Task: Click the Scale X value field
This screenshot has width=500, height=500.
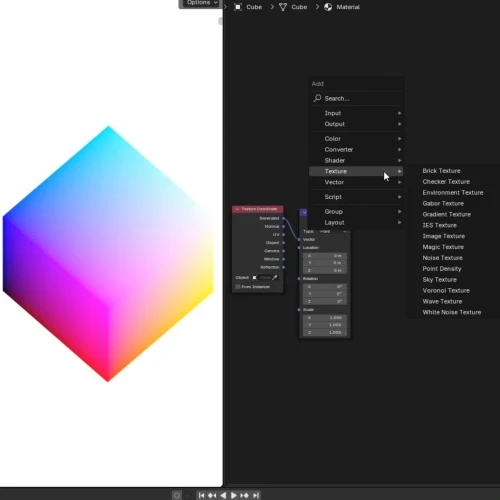Action: point(325,318)
